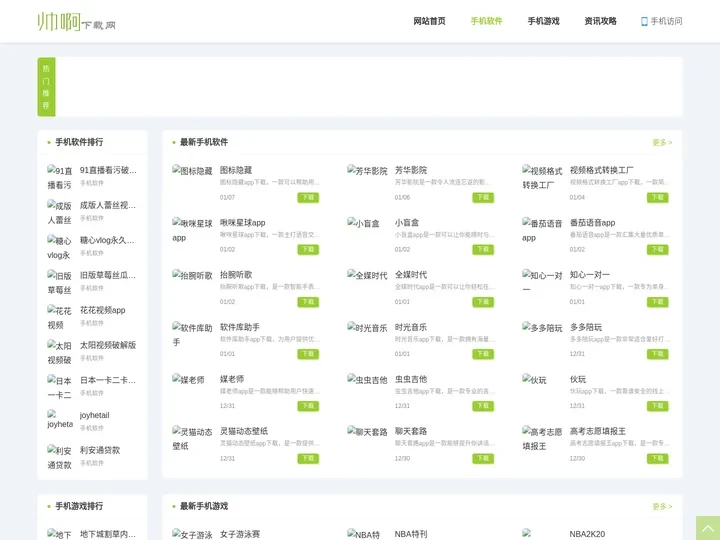The width and height of the screenshot is (720, 540).
Task: Open 日本一卡二卡 ranking entry
Action: pyautogui.click(x=108, y=380)
